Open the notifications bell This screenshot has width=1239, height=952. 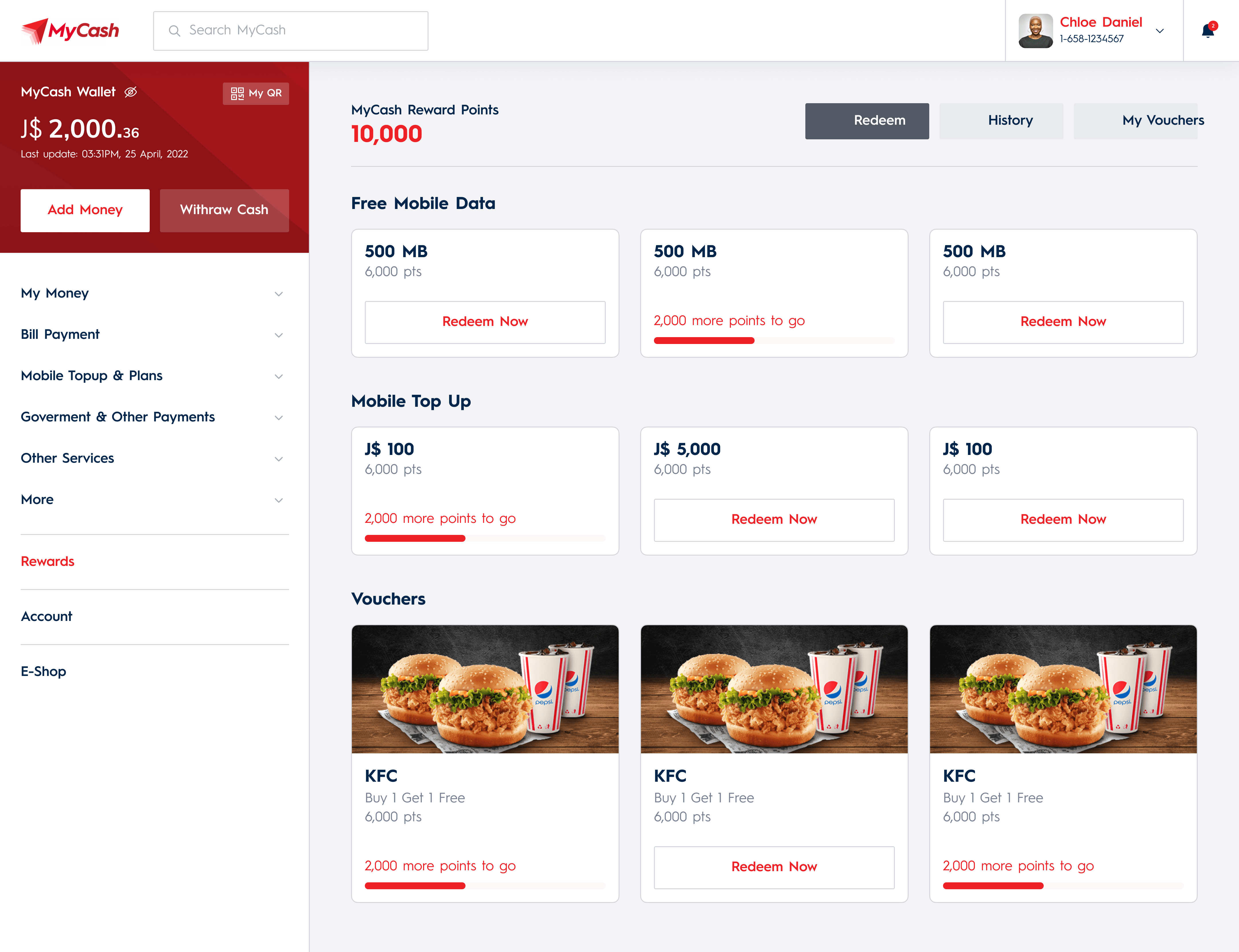(x=1208, y=31)
